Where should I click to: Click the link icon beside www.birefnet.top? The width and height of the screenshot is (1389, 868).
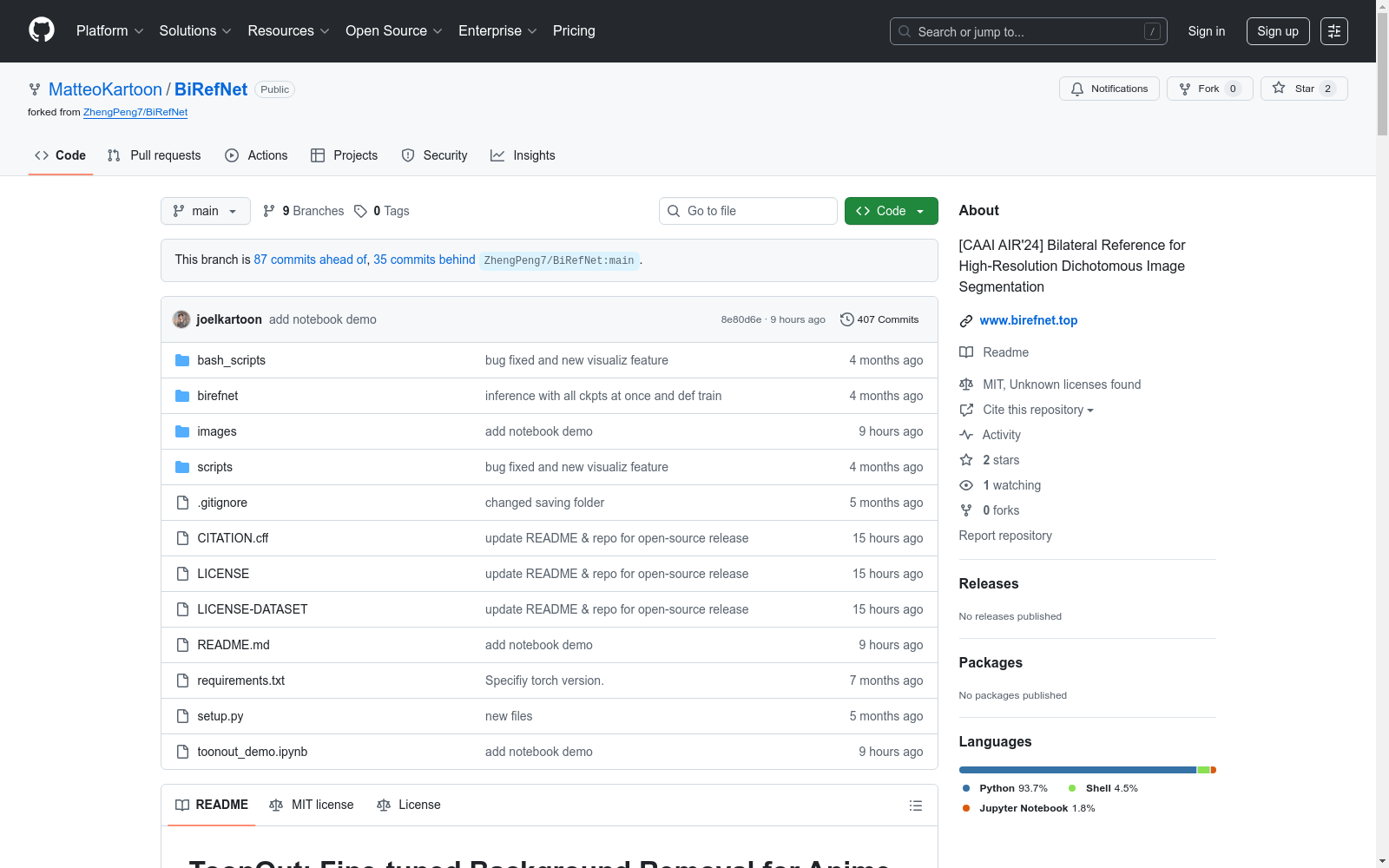pos(966,321)
